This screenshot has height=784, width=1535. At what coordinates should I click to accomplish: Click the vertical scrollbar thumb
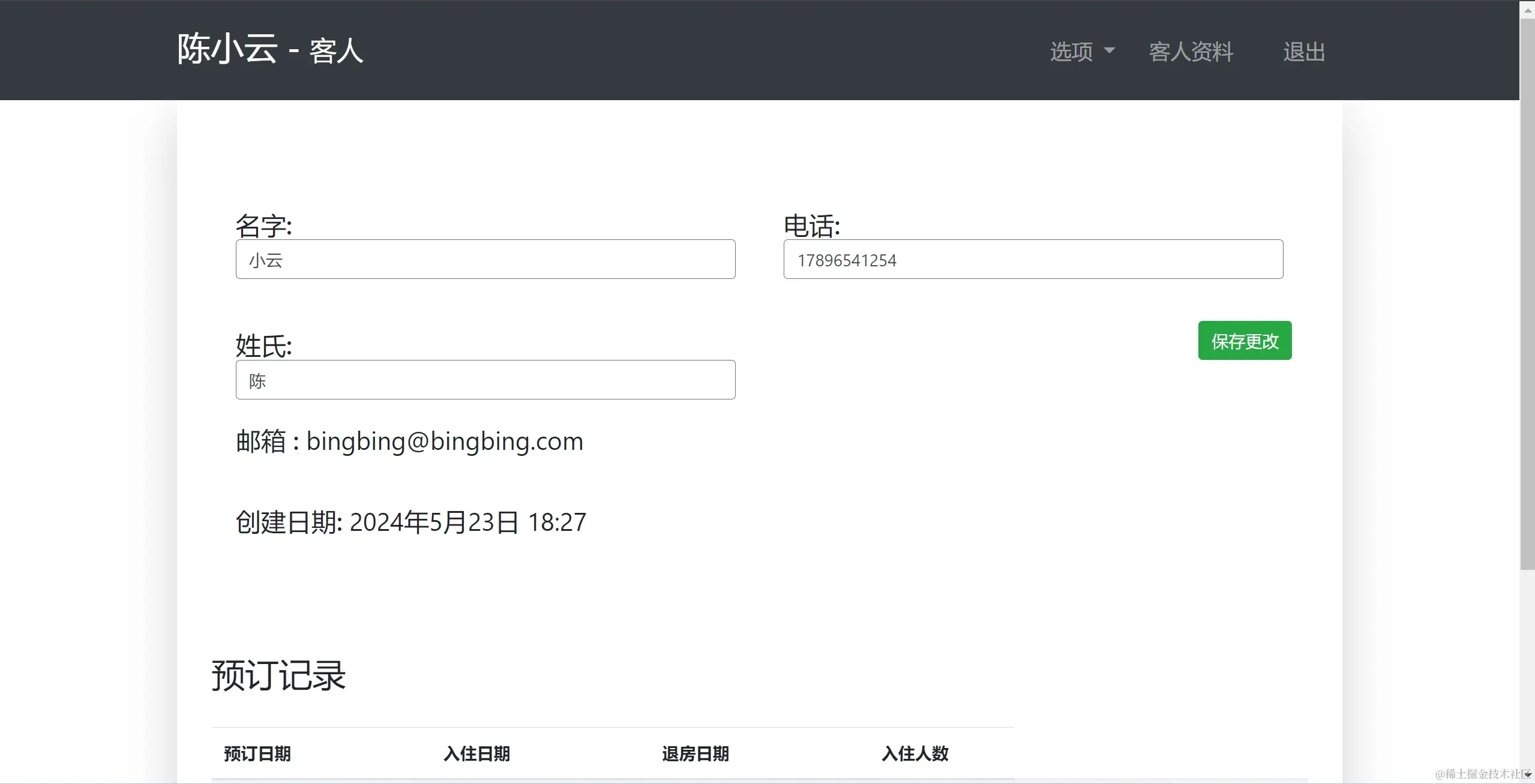click(1527, 294)
